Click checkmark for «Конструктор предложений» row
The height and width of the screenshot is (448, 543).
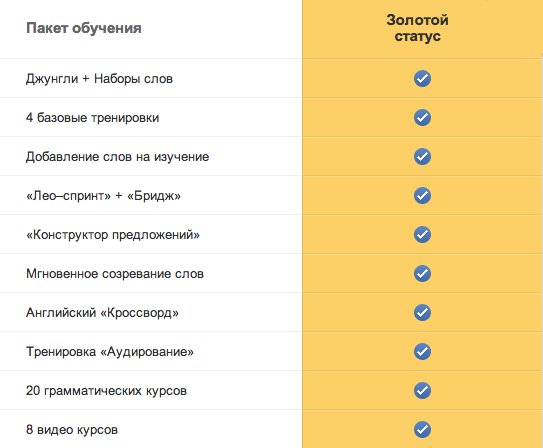click(422, 235)
